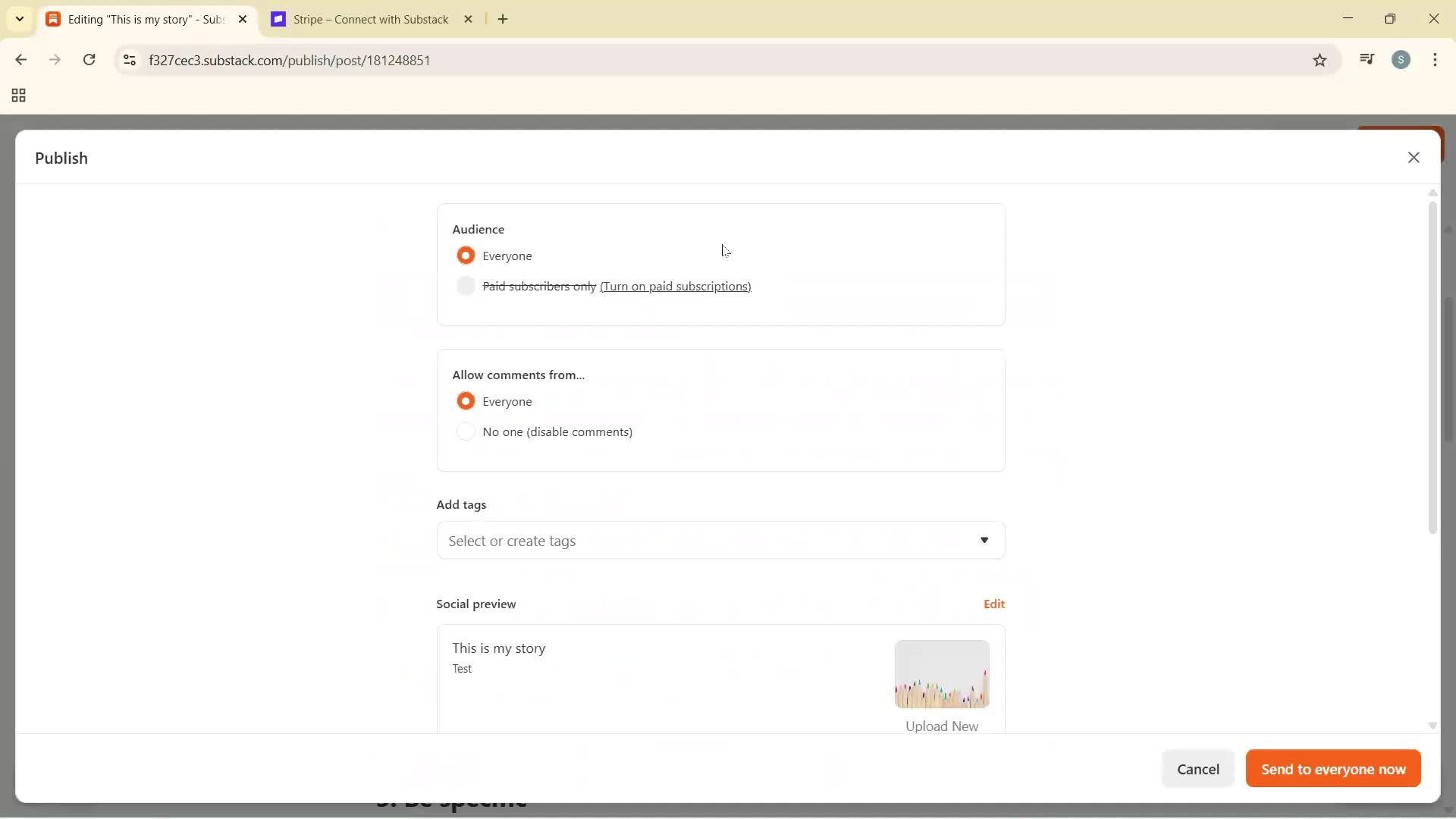Open the Turn on paid subscriptions link
This screenshot has width=1456, height=819.
[676, 287]
